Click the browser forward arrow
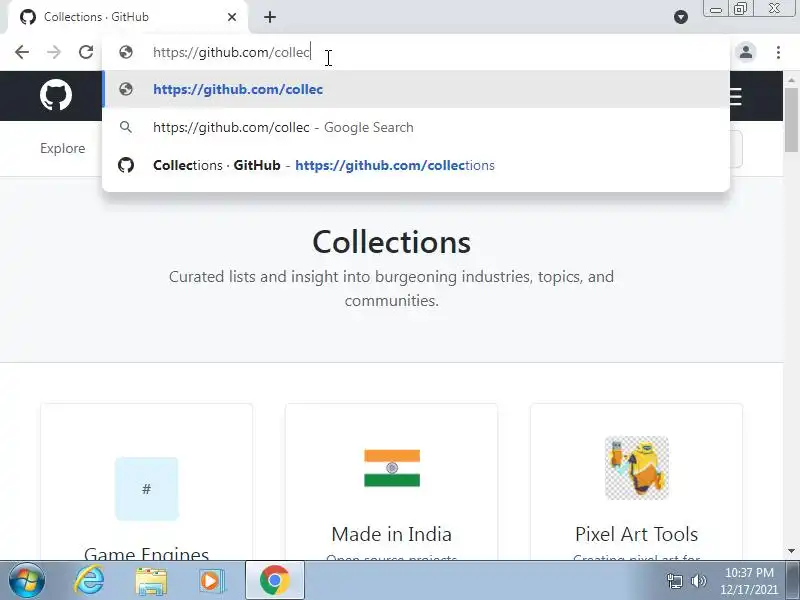Screen dimensions: 800x600 pyautogui.click(x=54, y=52)
